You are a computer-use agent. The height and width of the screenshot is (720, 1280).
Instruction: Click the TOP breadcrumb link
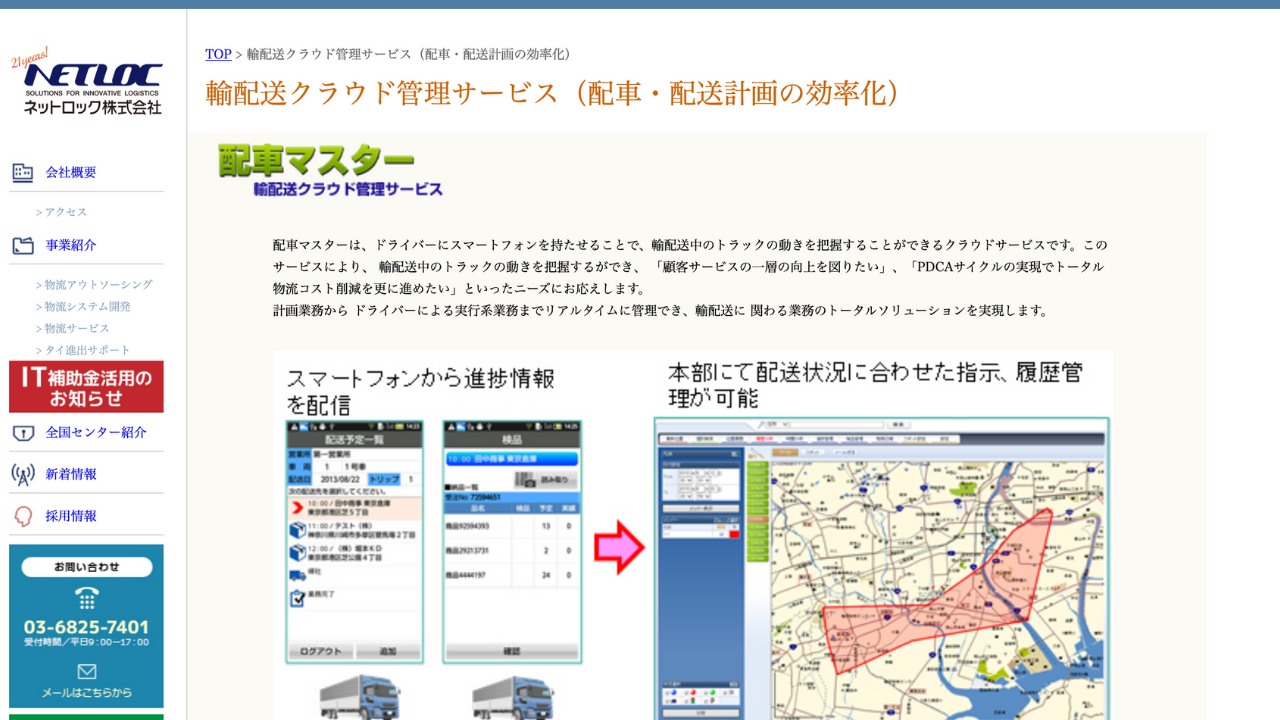pyautogui.click(x=218, y=54)
